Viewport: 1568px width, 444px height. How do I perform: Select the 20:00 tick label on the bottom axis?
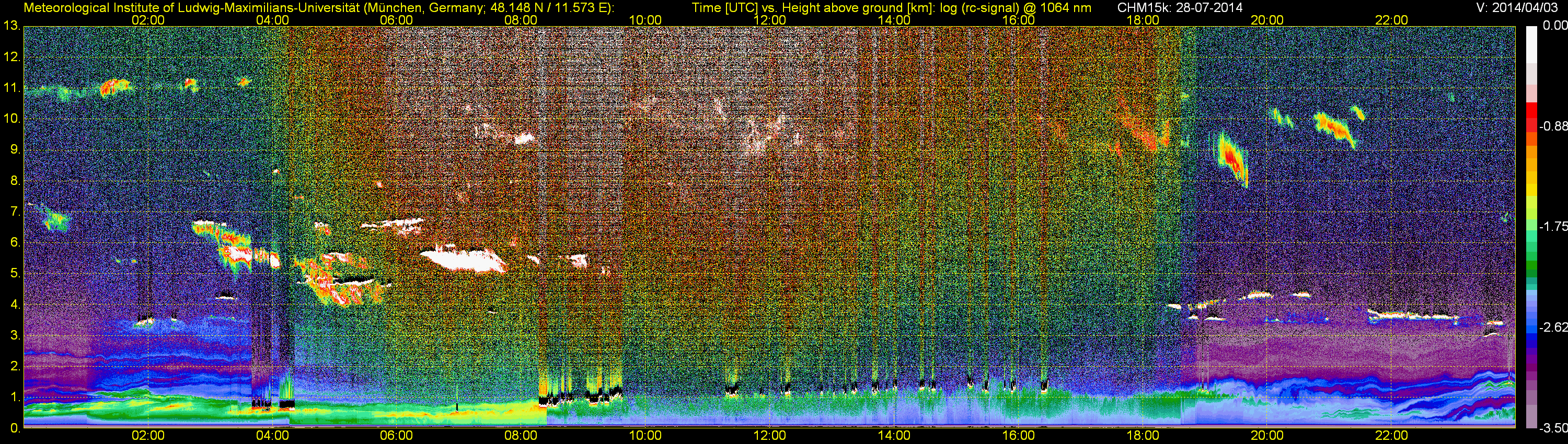coord(1267,436)
